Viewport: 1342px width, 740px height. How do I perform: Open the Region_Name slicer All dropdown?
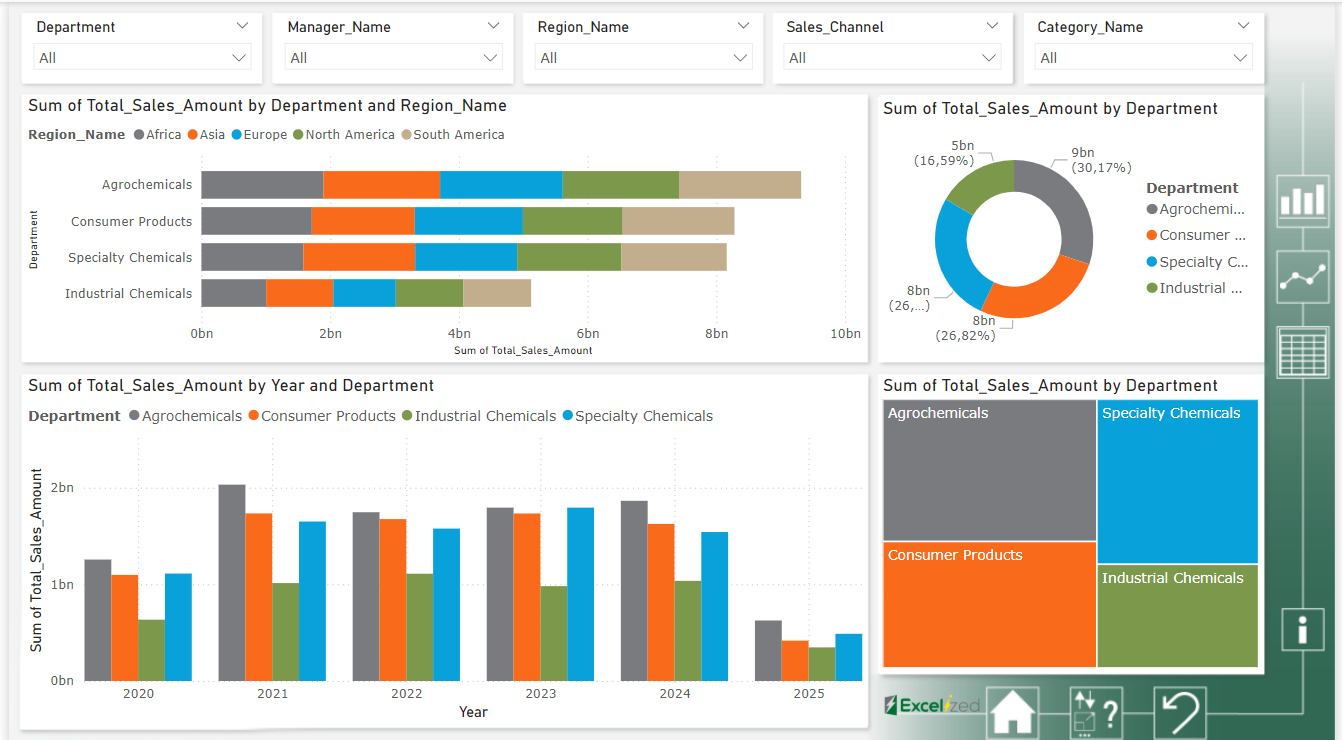(643, 58)
